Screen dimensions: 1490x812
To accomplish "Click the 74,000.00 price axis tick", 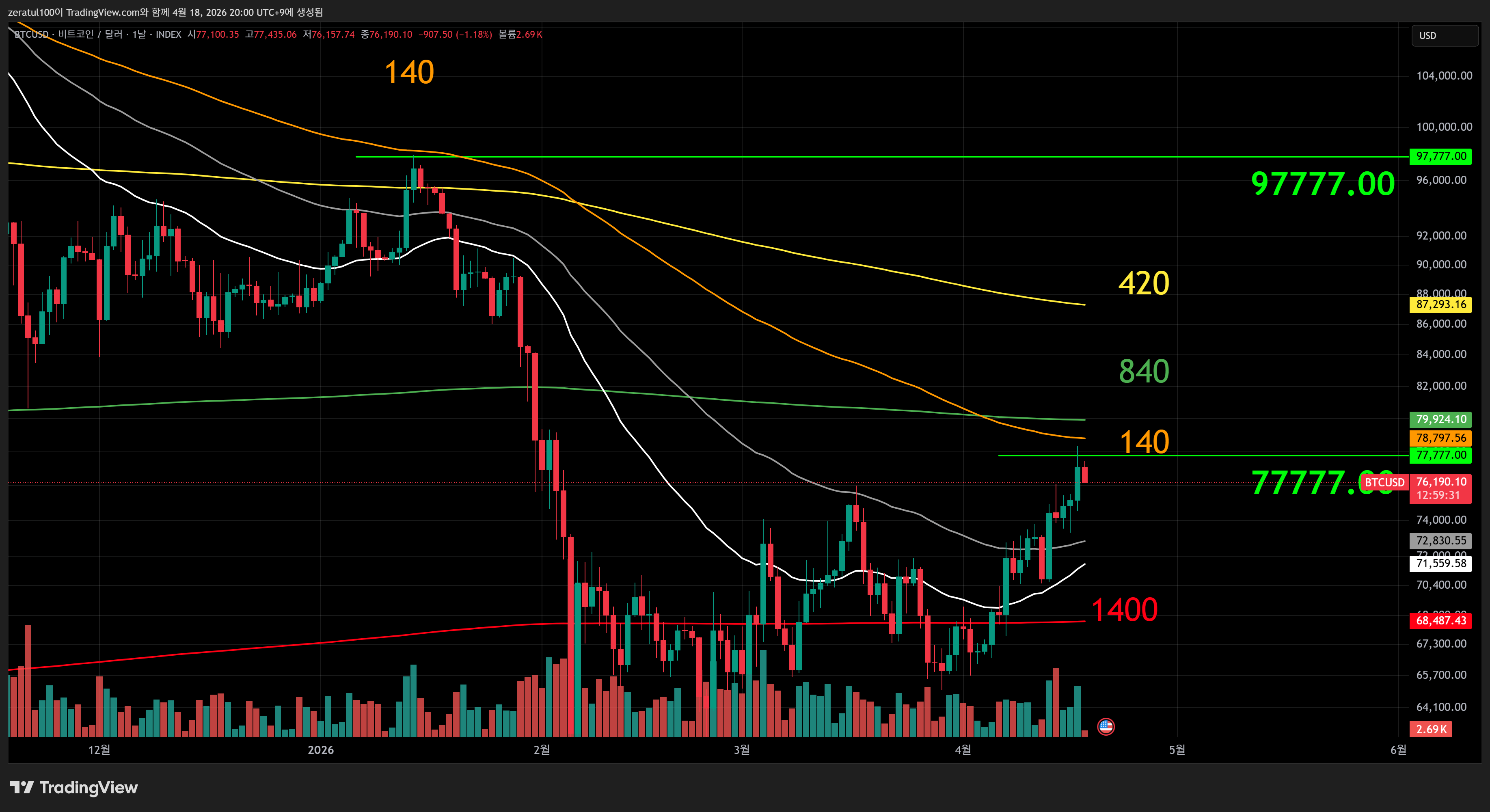I will tap(1441, 520).
